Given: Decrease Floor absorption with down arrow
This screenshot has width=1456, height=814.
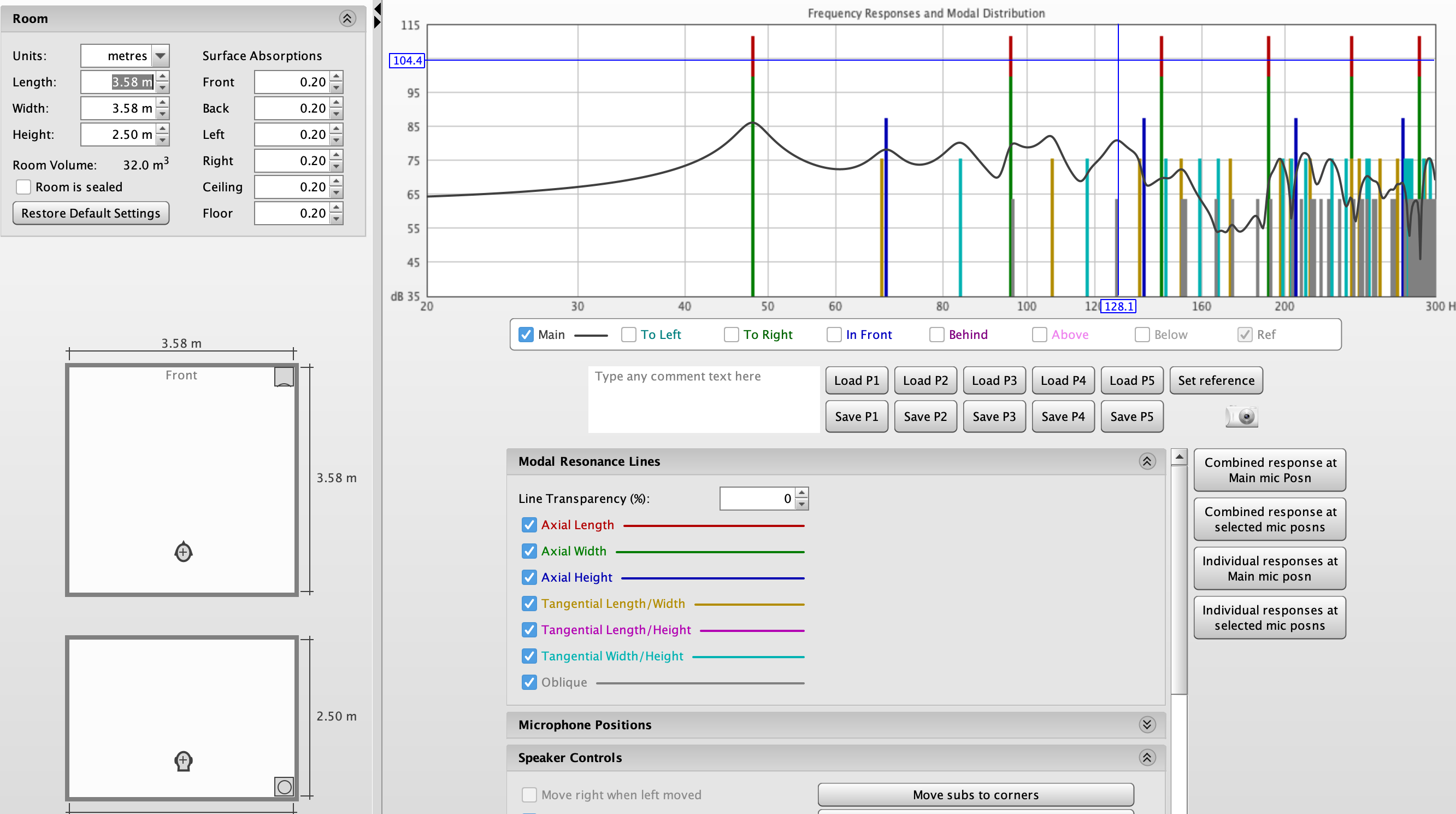Looking at the screenshot, I should coord(337,219).
